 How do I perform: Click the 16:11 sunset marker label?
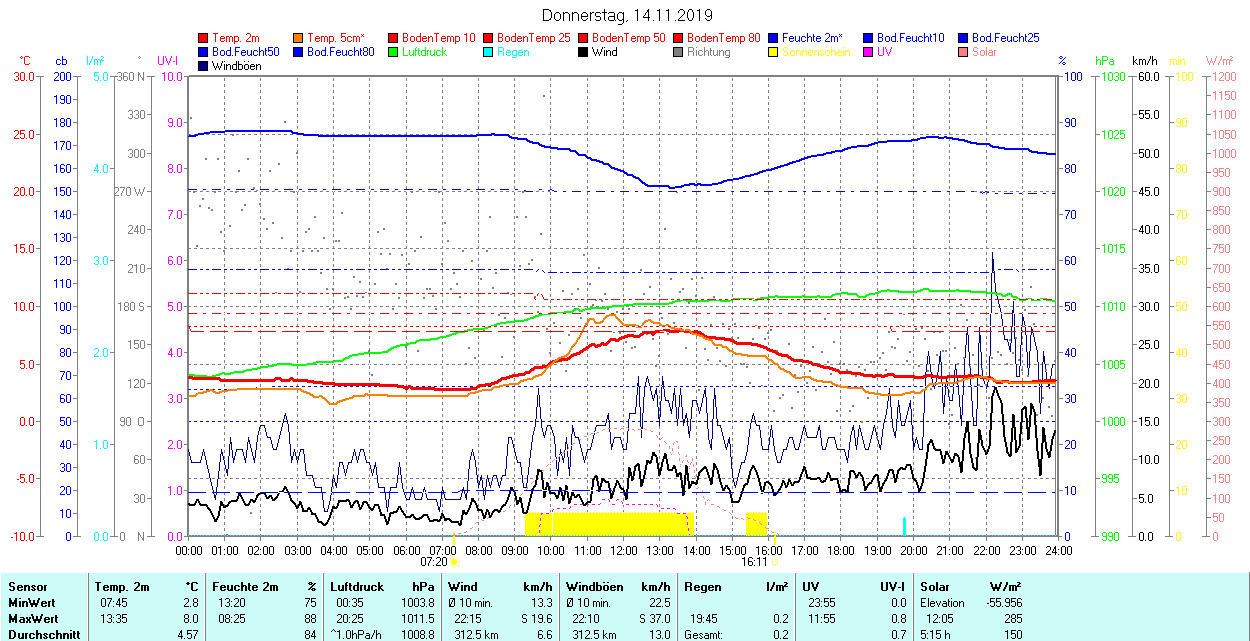[x=754, y=562]
